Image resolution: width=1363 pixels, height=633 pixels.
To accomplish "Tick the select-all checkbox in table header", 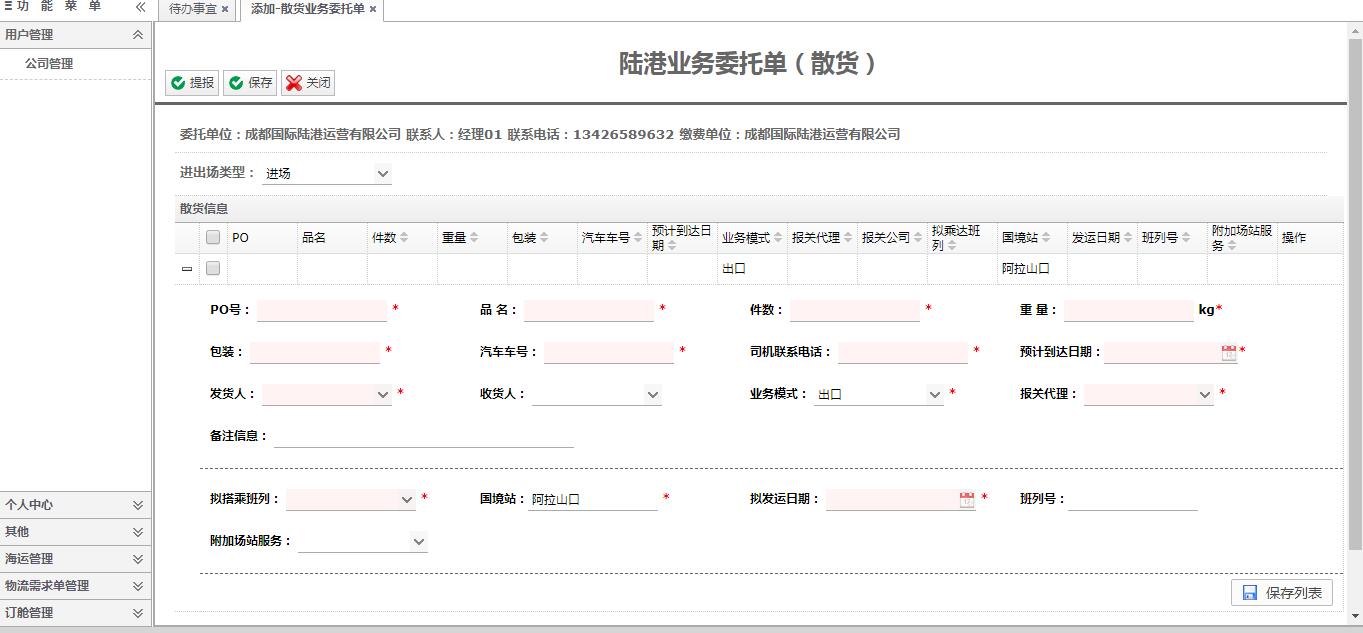I will tap(213, 237).
